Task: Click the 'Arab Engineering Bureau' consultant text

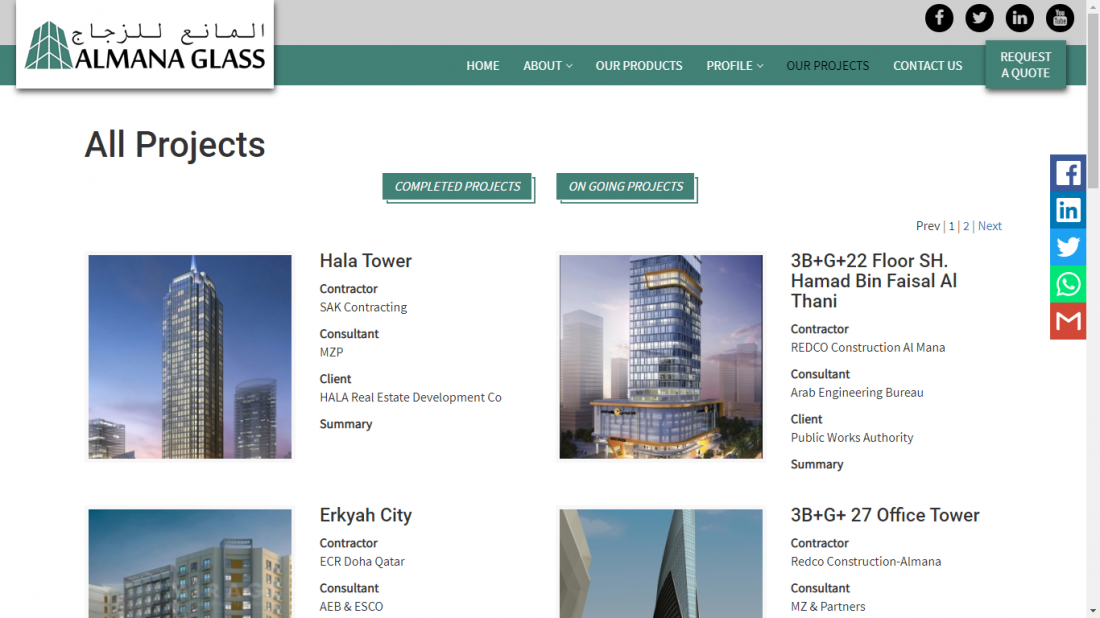Action: click(x=857, y=393)
